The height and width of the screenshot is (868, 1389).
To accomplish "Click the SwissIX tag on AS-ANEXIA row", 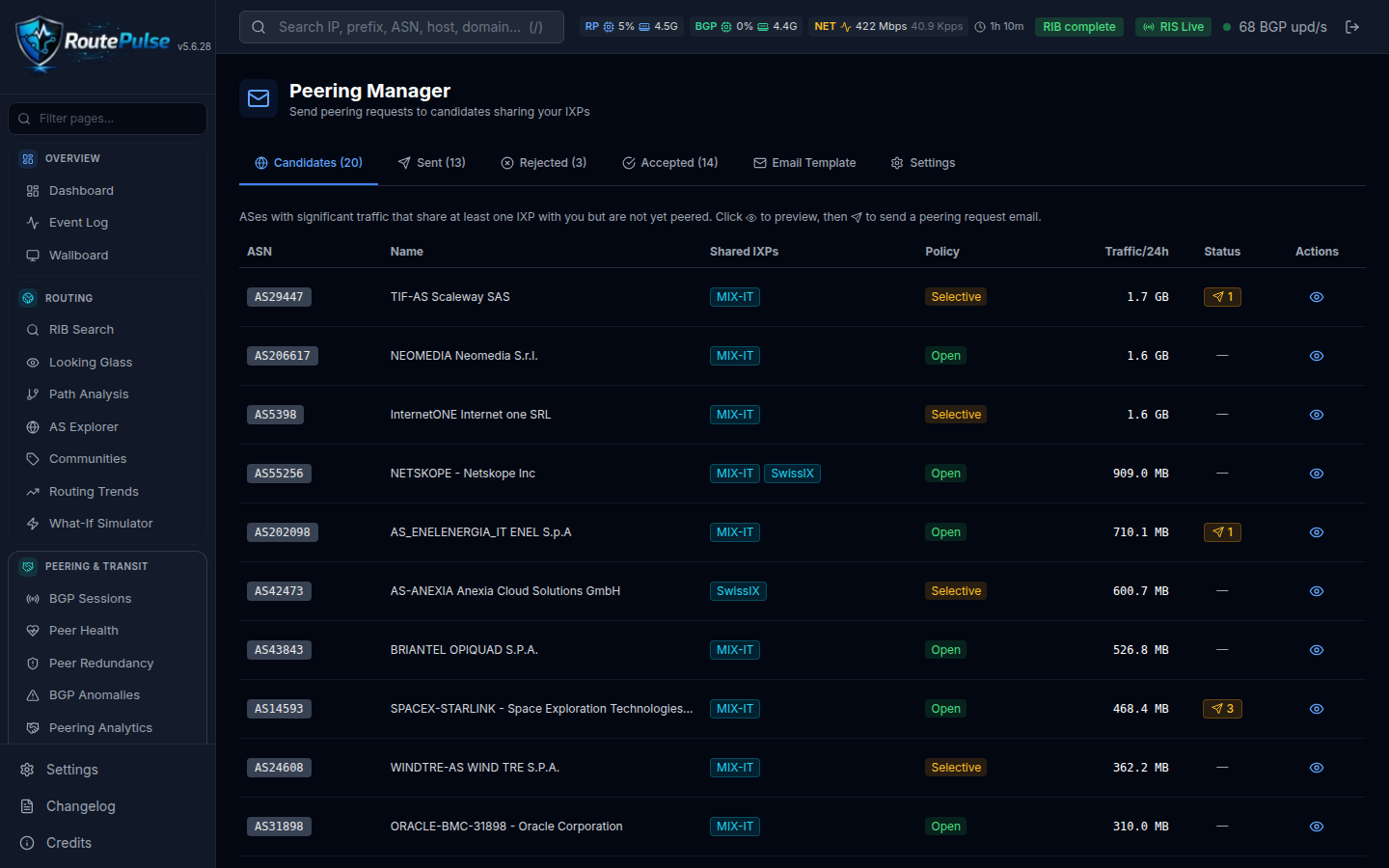I will click(738, 591).
